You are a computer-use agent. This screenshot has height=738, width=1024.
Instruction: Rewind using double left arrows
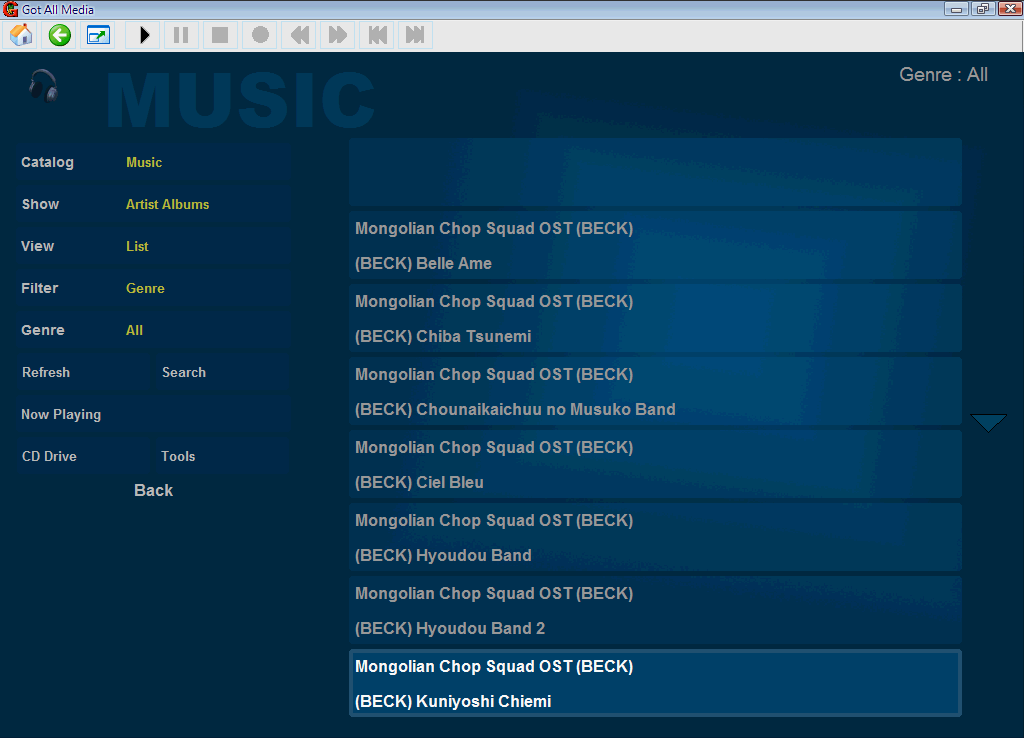299,35
